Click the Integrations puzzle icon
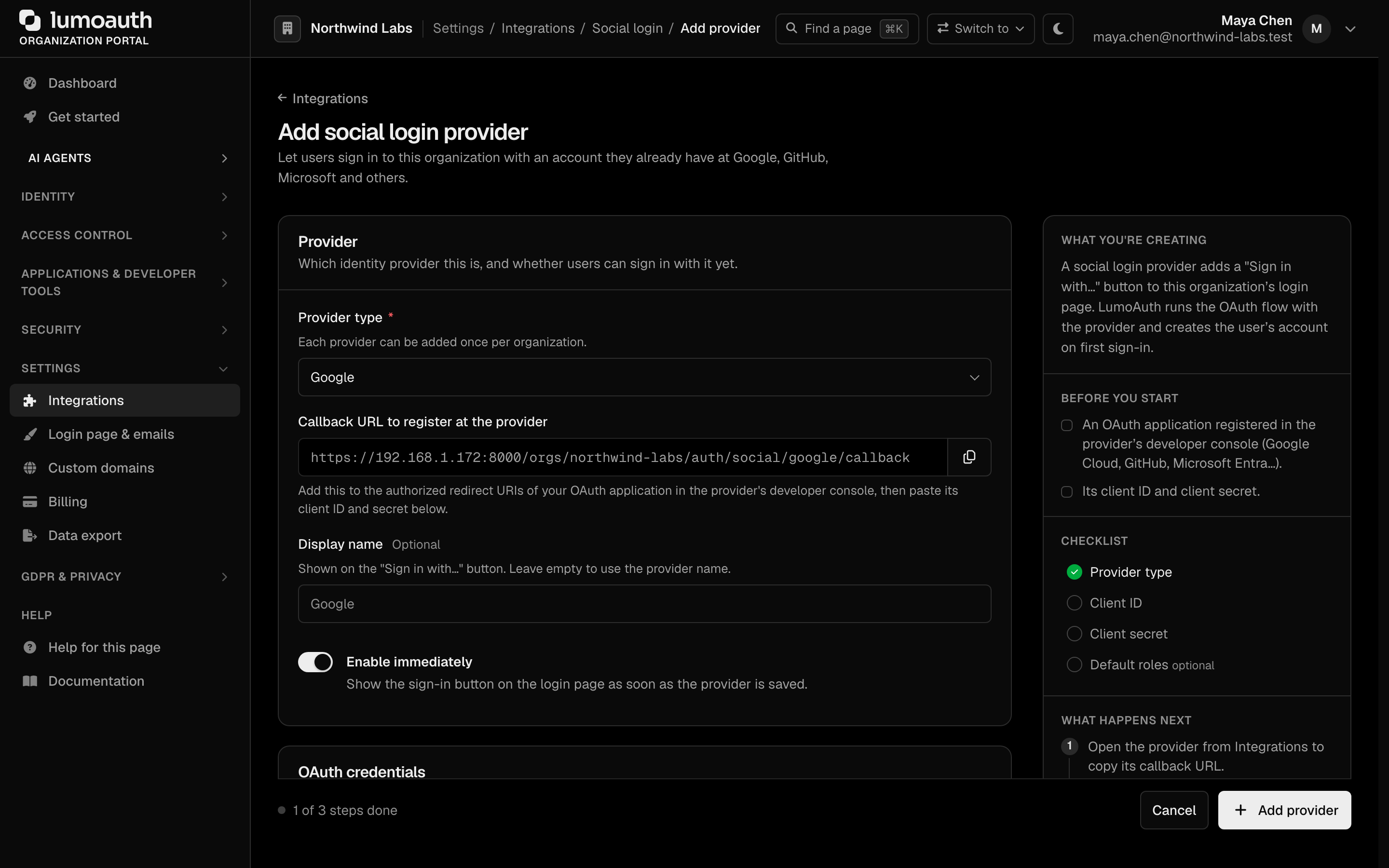Screen dimensions: 1389x868 tap(30, 401)
